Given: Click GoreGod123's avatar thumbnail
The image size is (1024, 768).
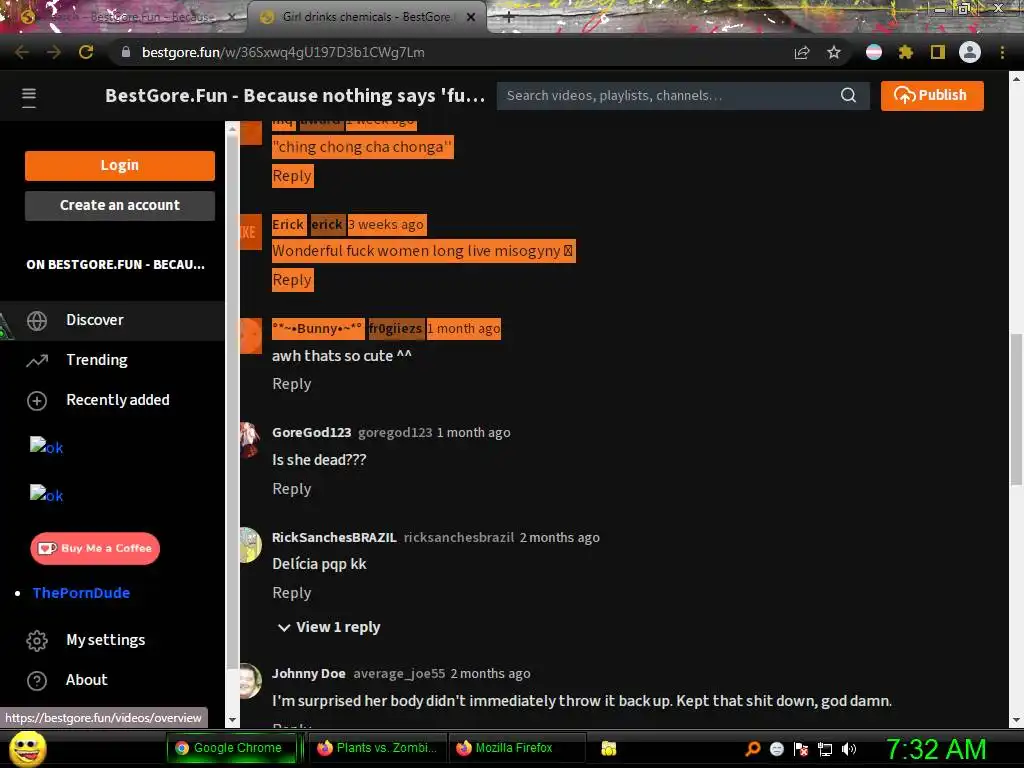Looking at the screenshot, I should point(250,440).
